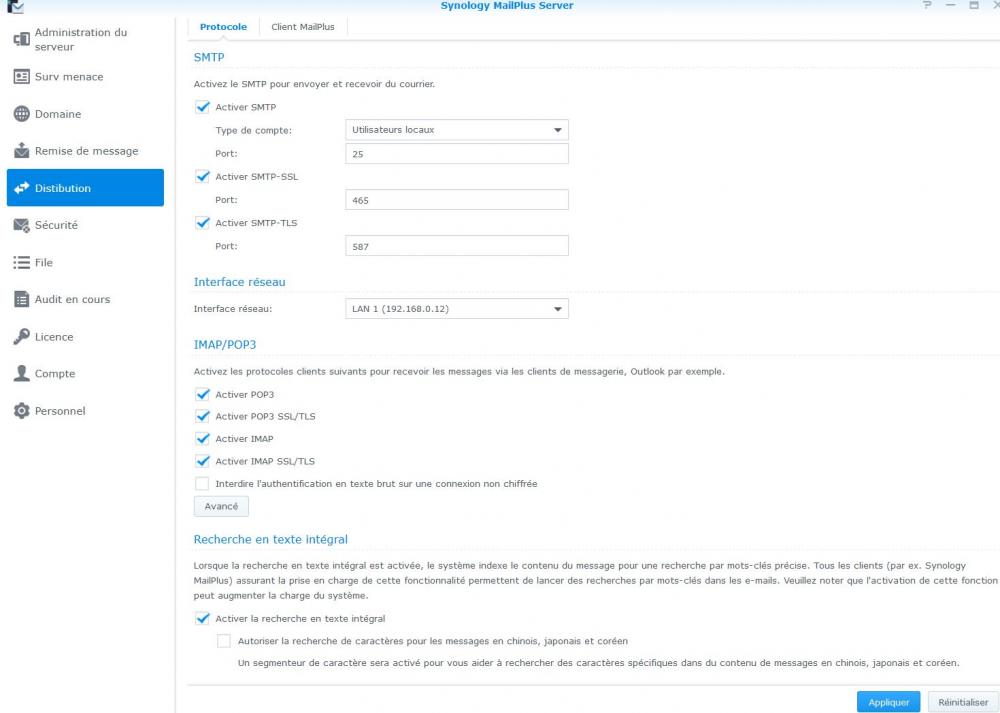
Task: Uncheck Activer POP3 SSL/TLS
Action: click(x=202, y=416)
